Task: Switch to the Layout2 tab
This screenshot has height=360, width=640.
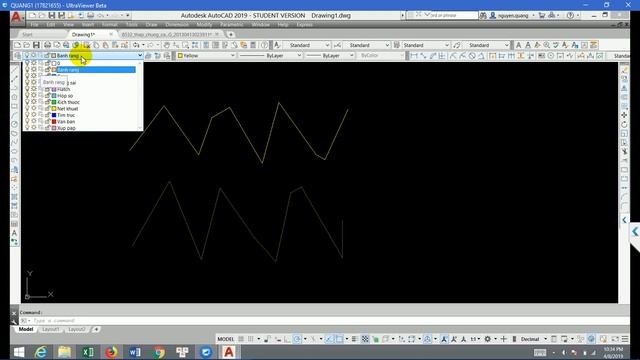Action: click(76, 329)
